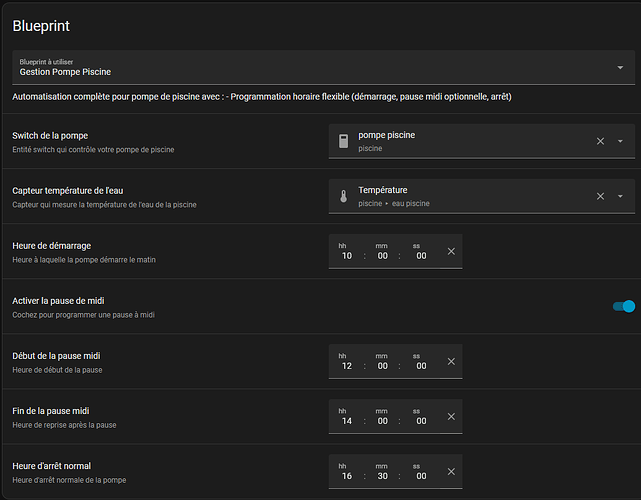Expand the Capteur température entity dropdown arrow
641x500 pixels.
click(621, 197)
